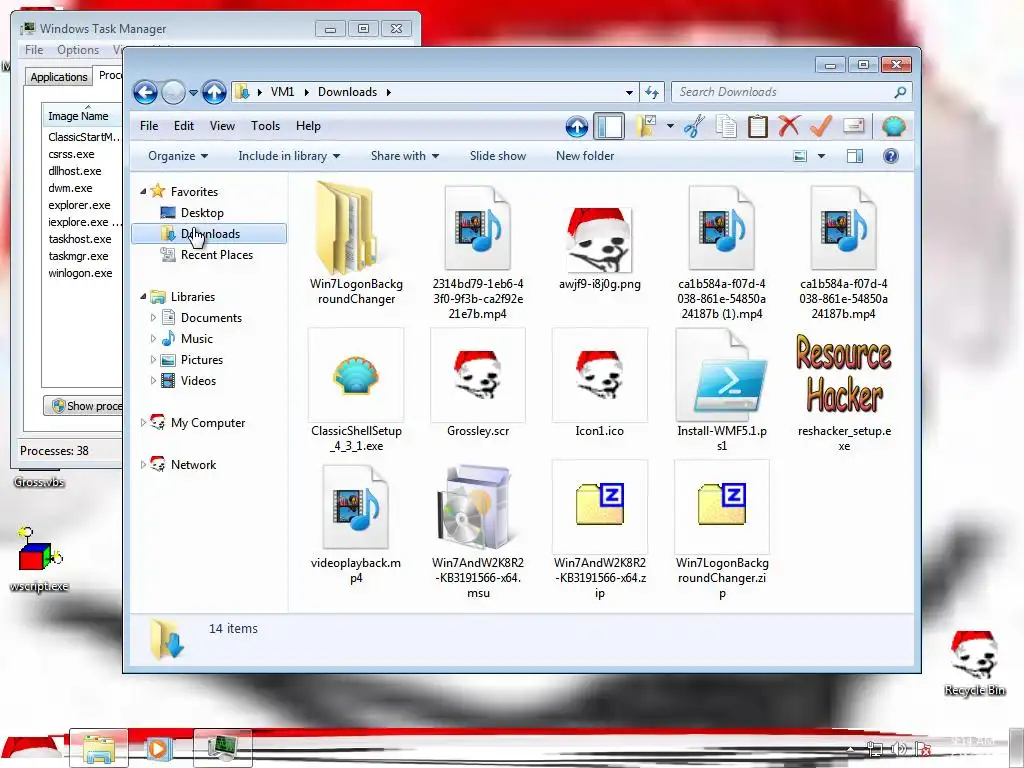
Task: Open the File menu in Explorer
Action: [149, 126]
